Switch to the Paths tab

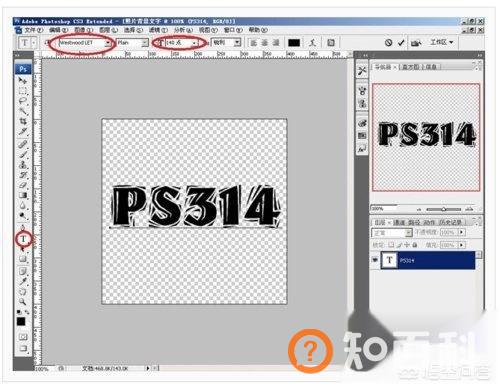[414, 222]
